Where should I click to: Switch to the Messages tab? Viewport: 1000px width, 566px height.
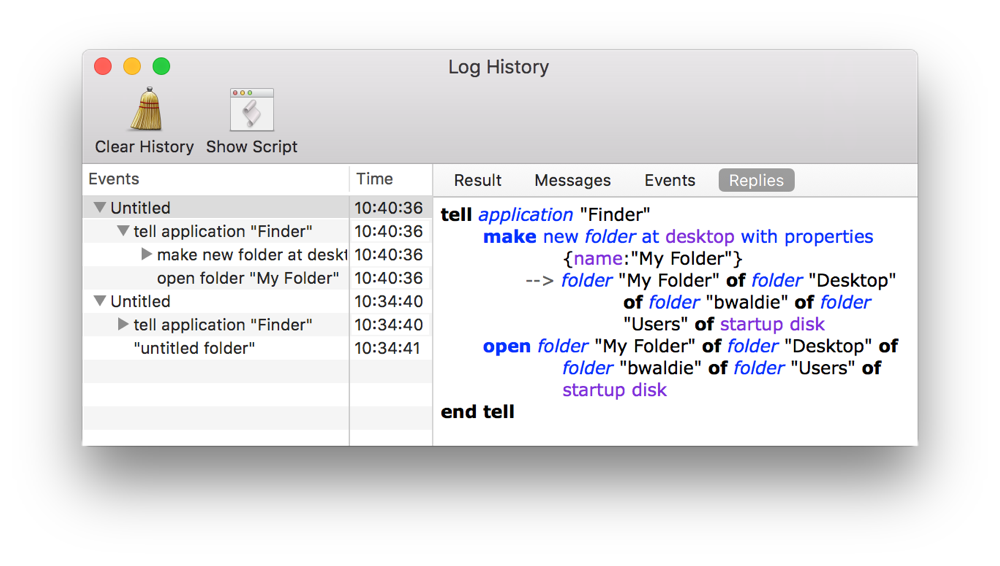pos(572,181)
